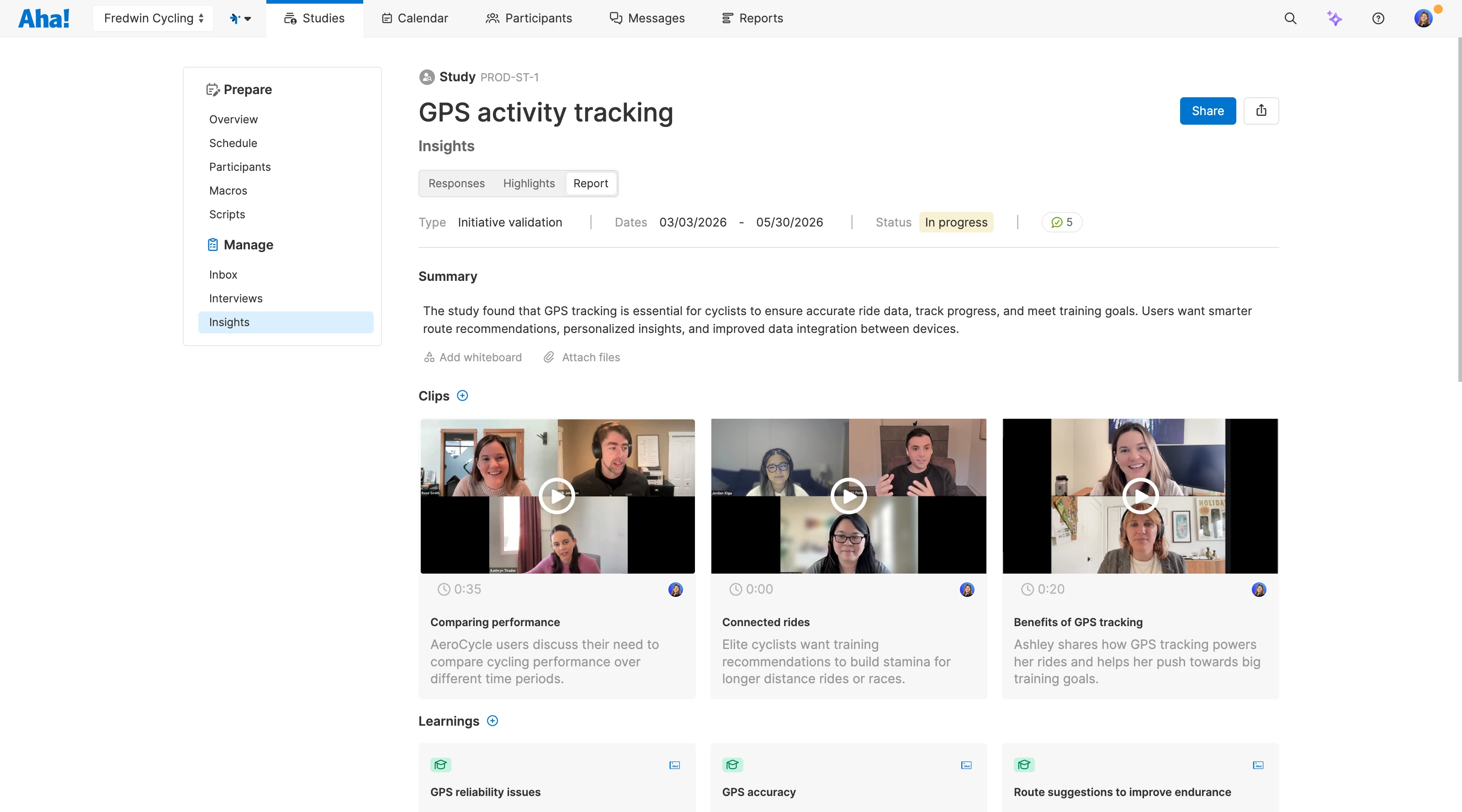Open Interviews in the Manage sidebar
Viewport: 1462px width, 812px height.
click(236, 299)
